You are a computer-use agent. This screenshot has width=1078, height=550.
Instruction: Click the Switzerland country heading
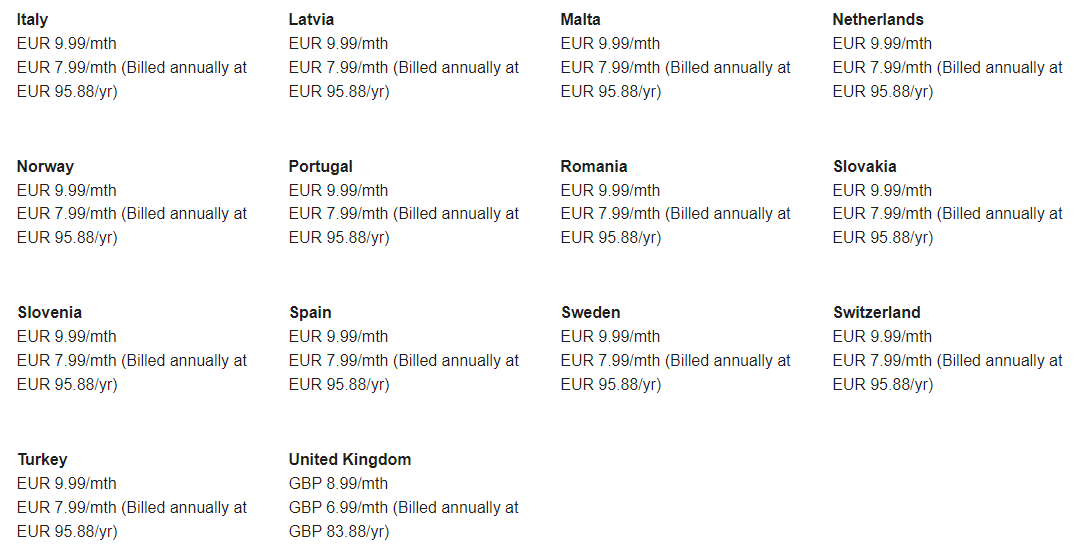tap(876, 313)
